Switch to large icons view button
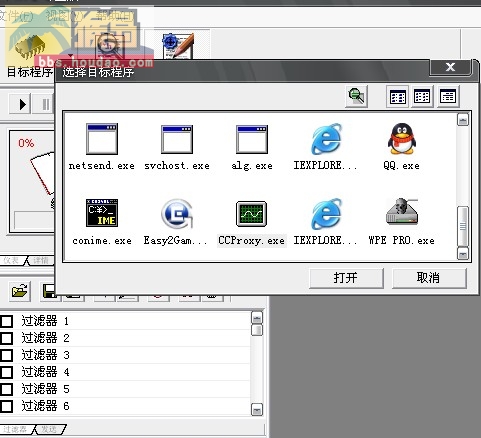The height and width of the screenshot is (438, 481). coord(398,97)
